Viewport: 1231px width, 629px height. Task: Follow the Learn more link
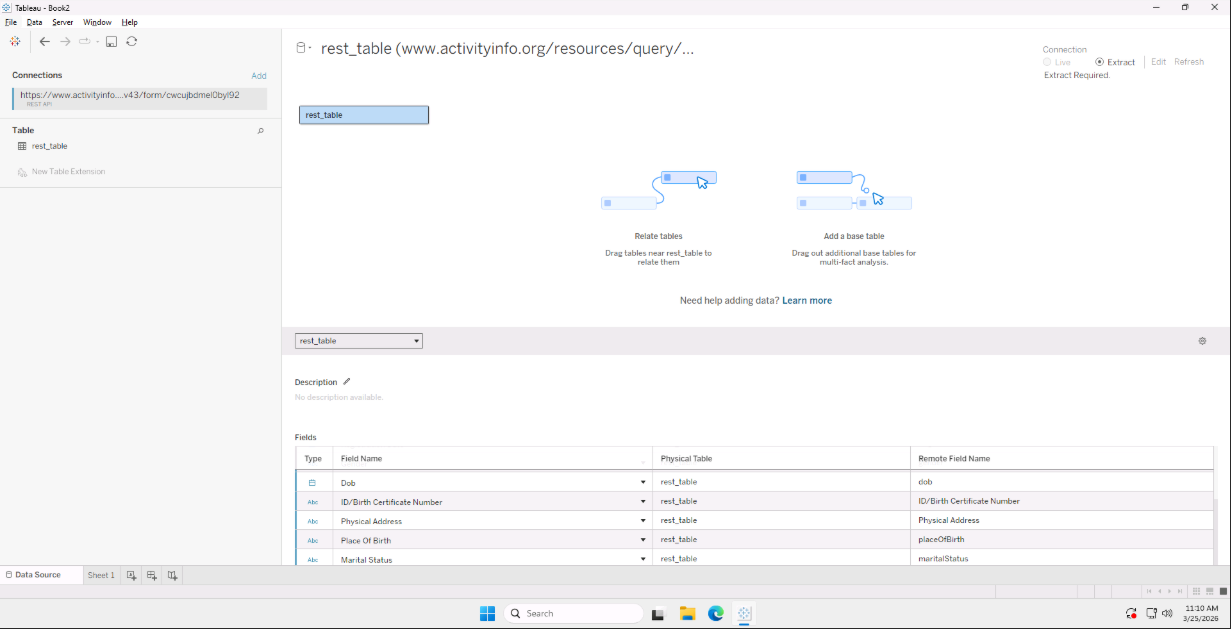click(x=806, y=300)
